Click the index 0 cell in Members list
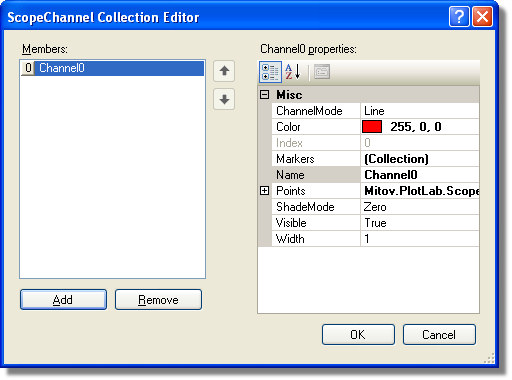The image size is (512, 380). [x=28, y=68]
